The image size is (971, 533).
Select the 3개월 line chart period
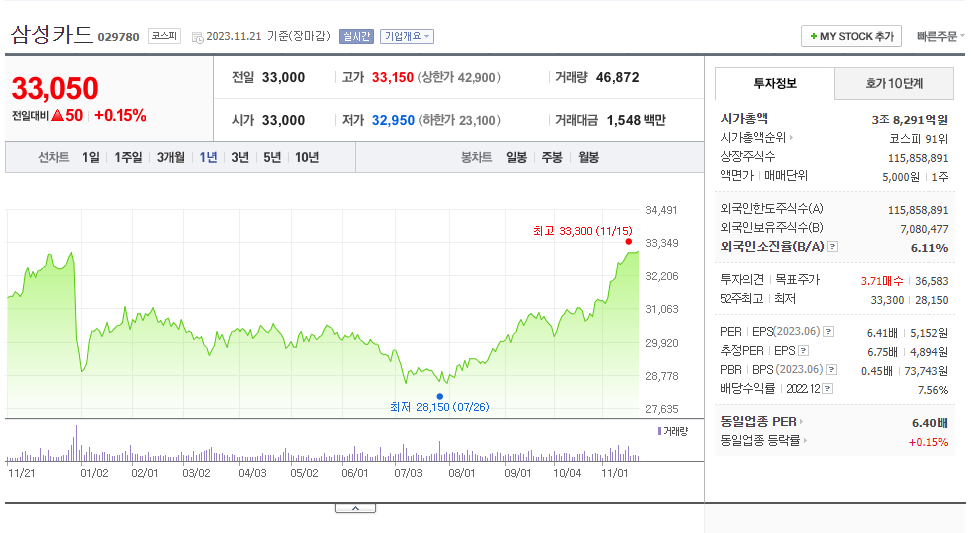[170, 157]
